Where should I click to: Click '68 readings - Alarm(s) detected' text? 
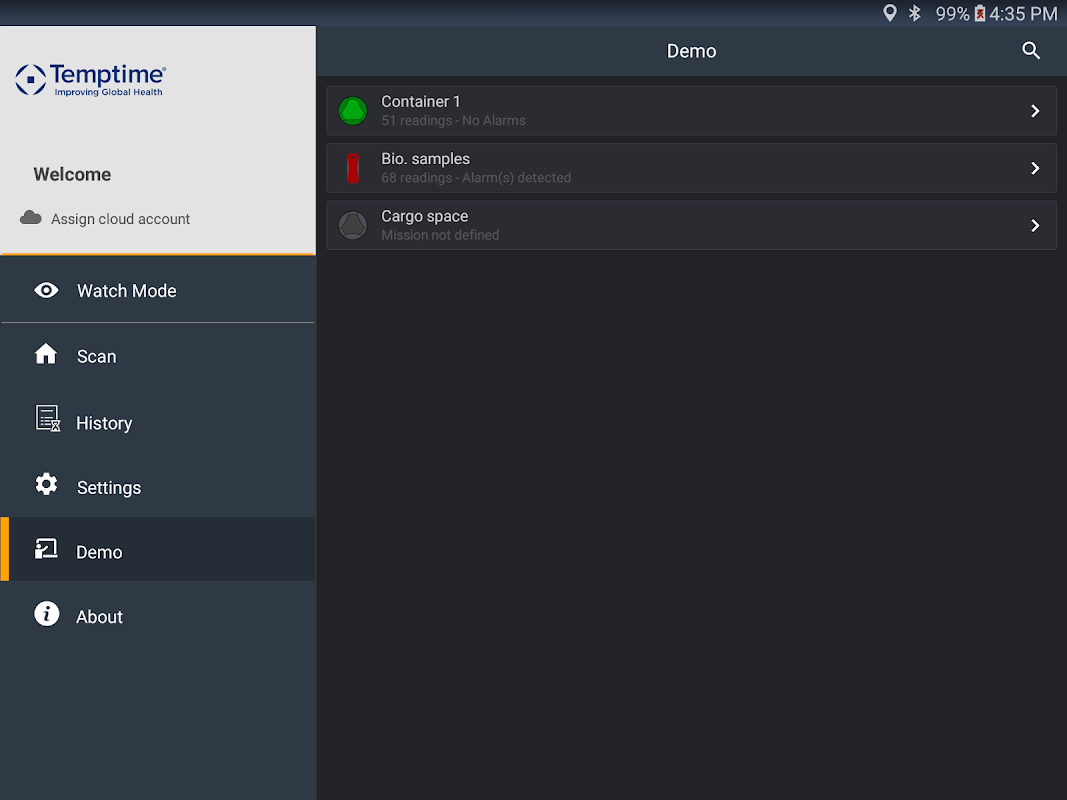coord(476,178)
